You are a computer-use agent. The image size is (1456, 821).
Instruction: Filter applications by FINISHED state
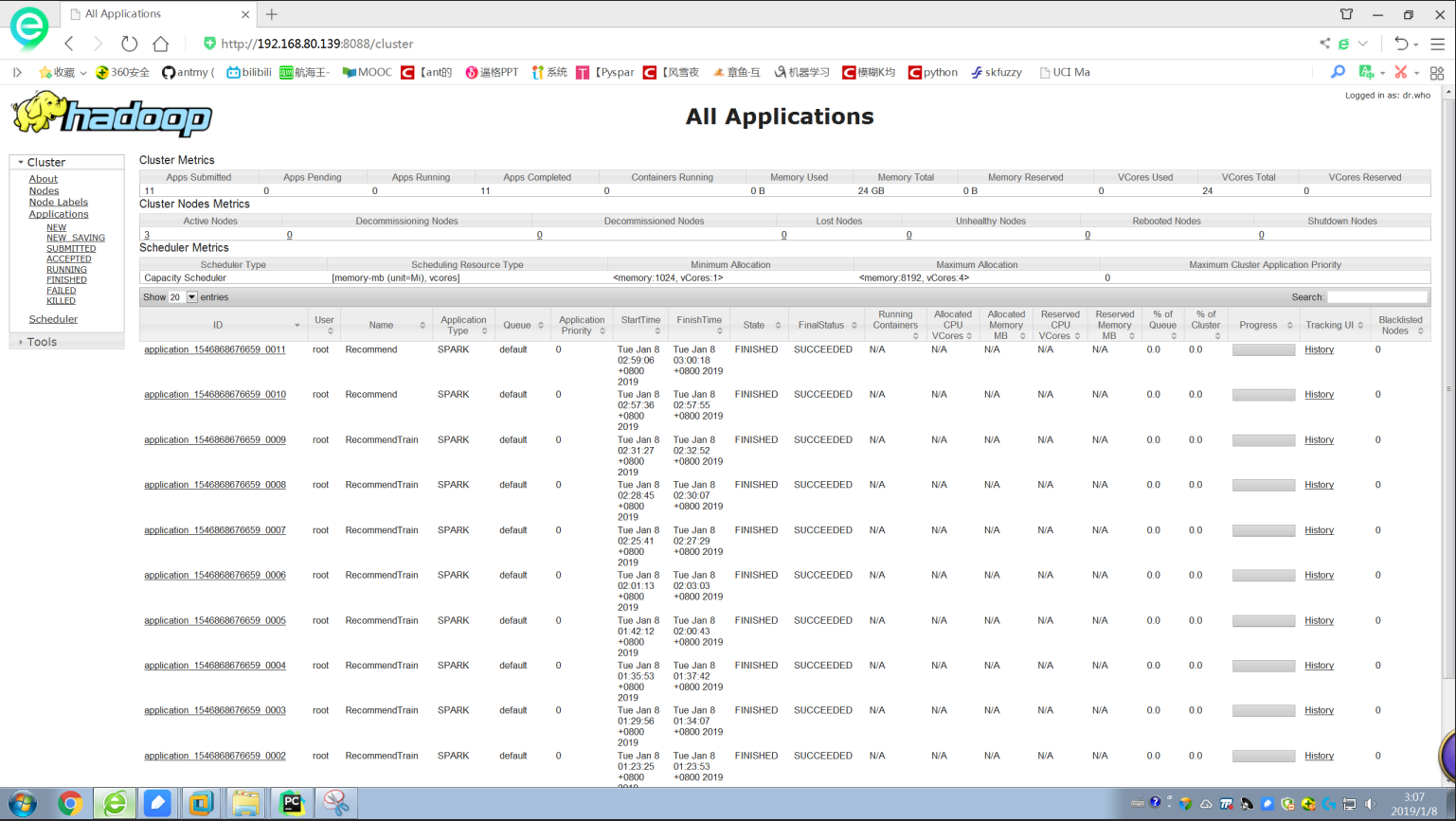click(66, 280)
